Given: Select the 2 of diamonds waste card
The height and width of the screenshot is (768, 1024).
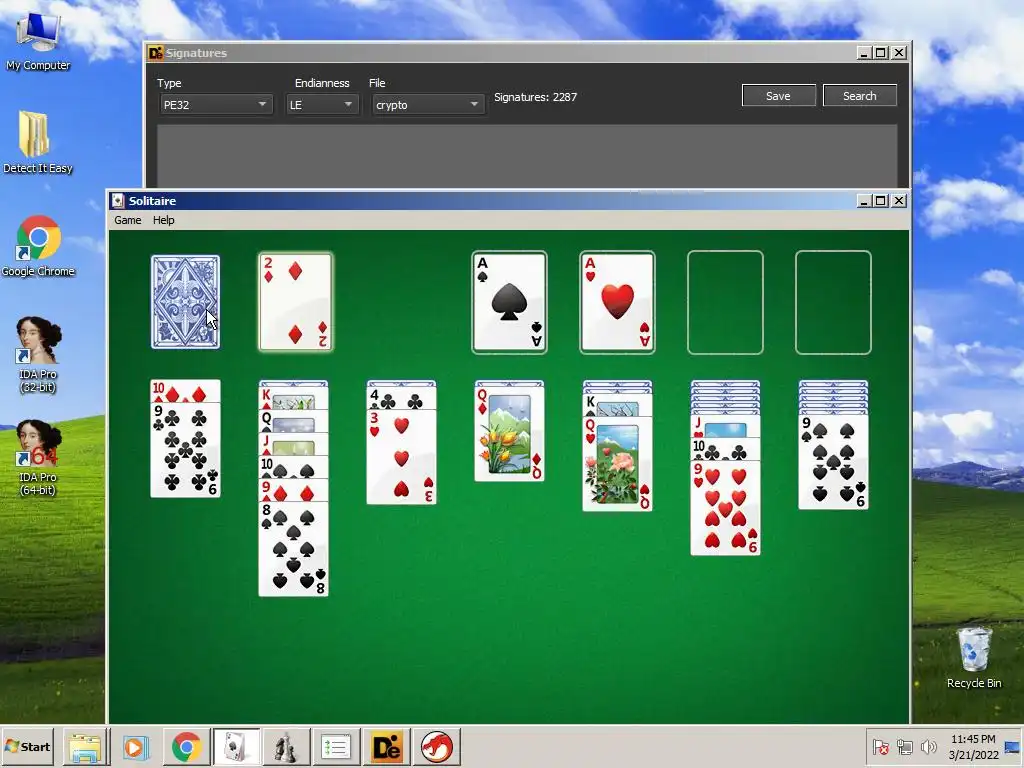Looking at the screenshot, I should pos(295,302).
